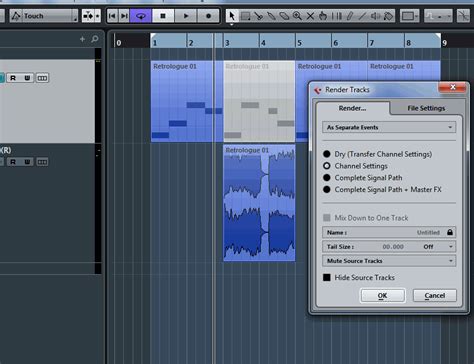
Task: Toggle the Cycle loop button
Action: (141, 16)
